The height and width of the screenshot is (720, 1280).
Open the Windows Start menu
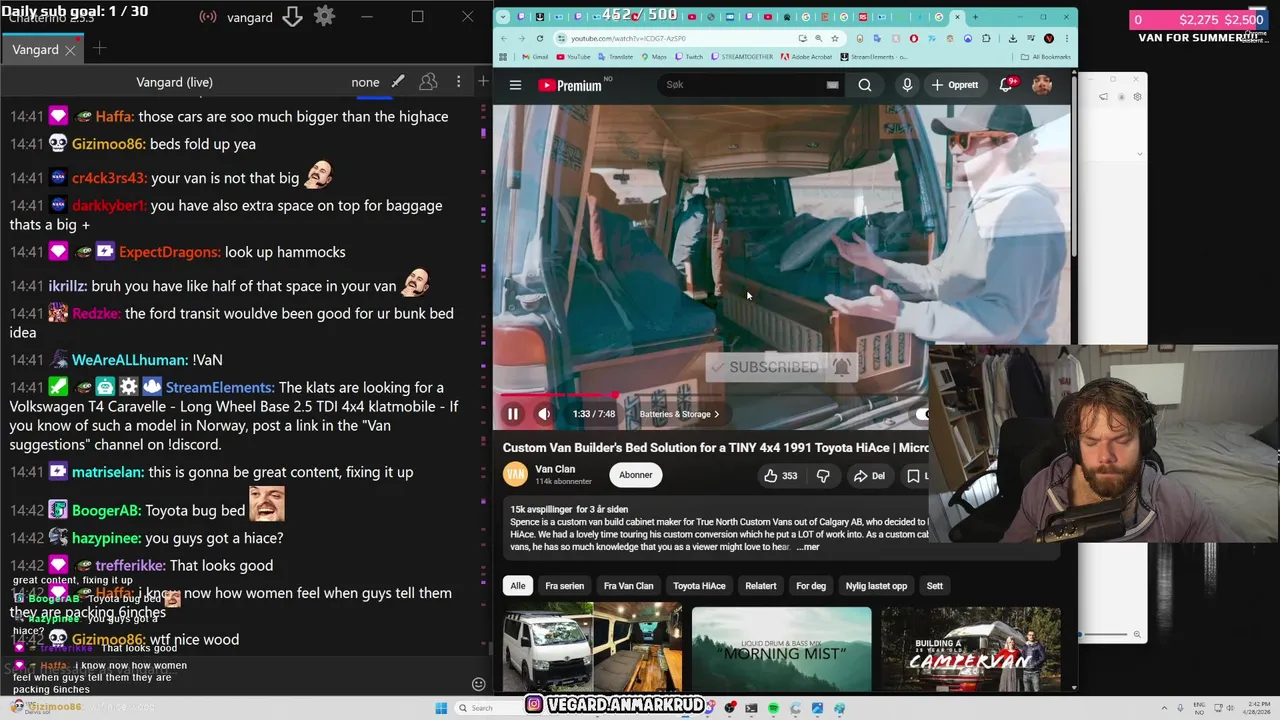coord(441,708)
